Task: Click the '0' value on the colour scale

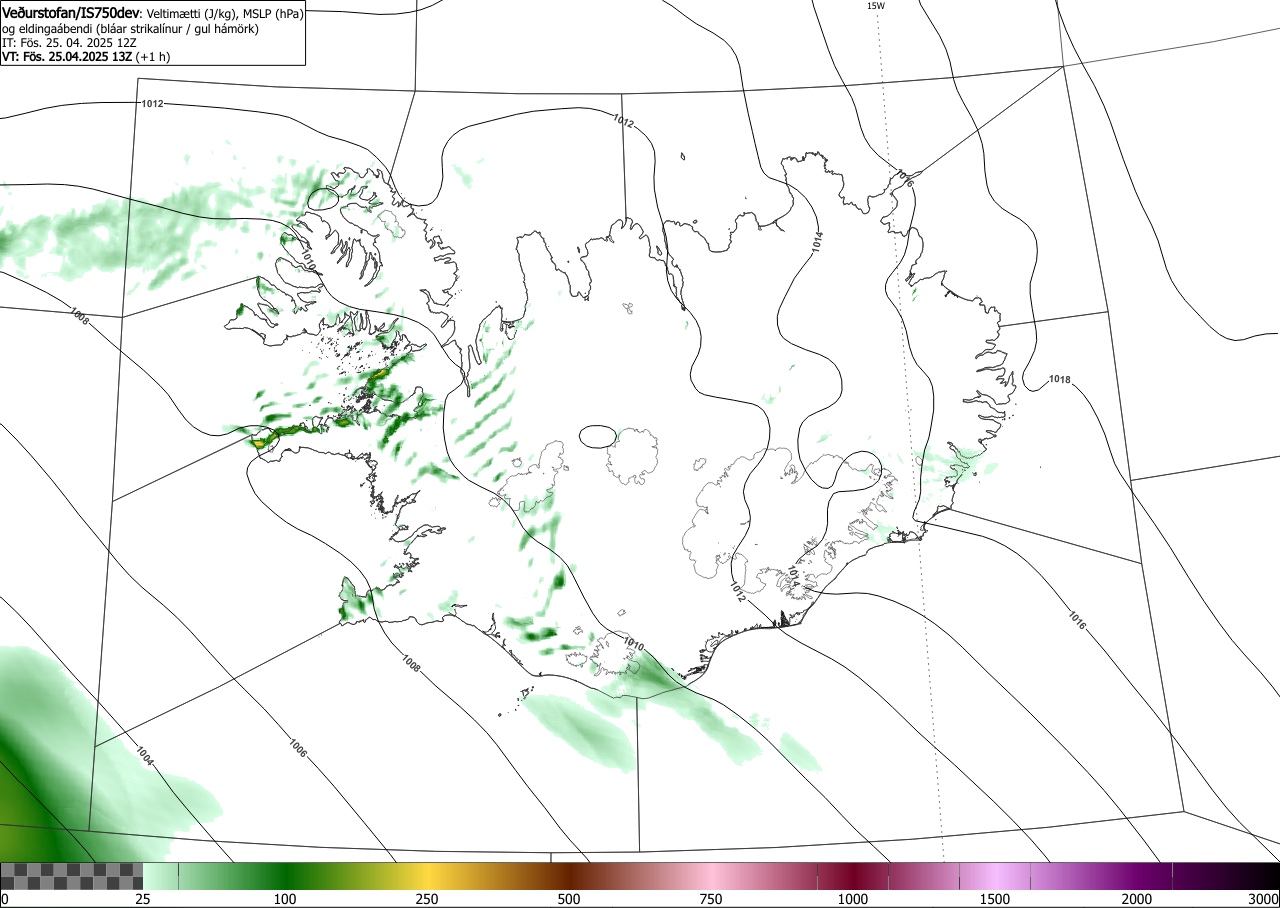Action: pyautogui.click(x=4, y=899)
